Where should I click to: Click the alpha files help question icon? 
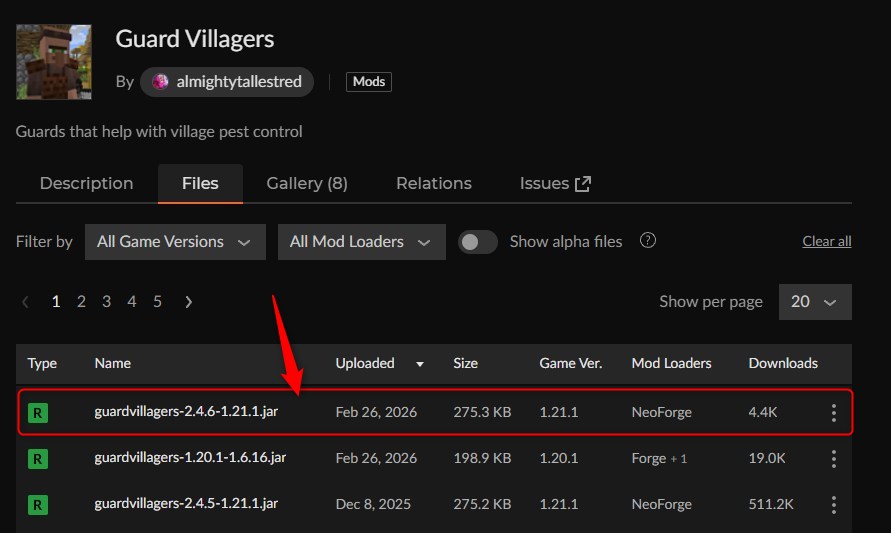648,241
